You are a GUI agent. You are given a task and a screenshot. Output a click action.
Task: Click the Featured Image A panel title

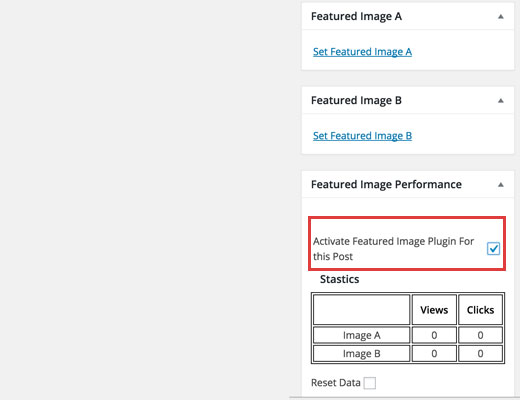click(x=356, y=16)
